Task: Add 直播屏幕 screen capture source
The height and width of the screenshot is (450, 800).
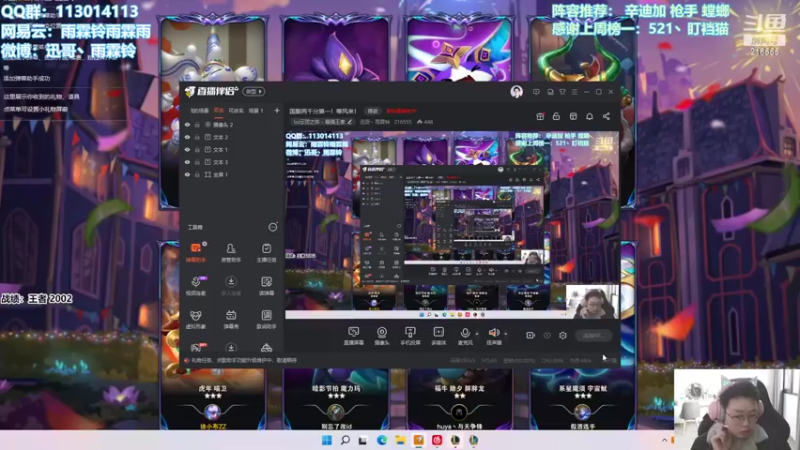Action: 354,336
